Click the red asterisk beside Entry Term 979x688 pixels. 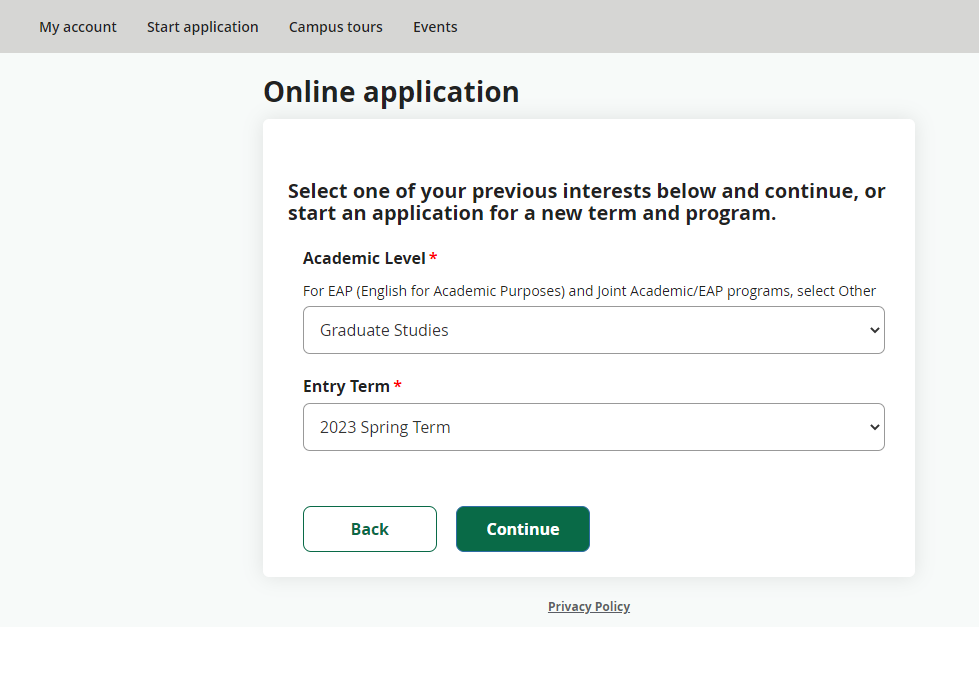coord(398,385)
